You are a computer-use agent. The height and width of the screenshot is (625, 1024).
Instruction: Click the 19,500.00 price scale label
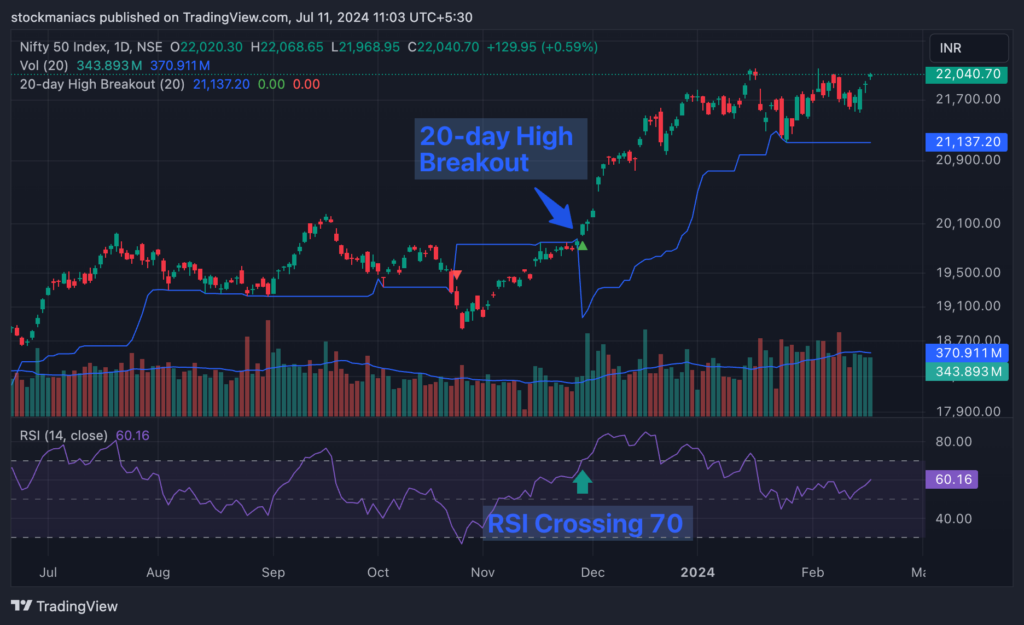point(968,272)
